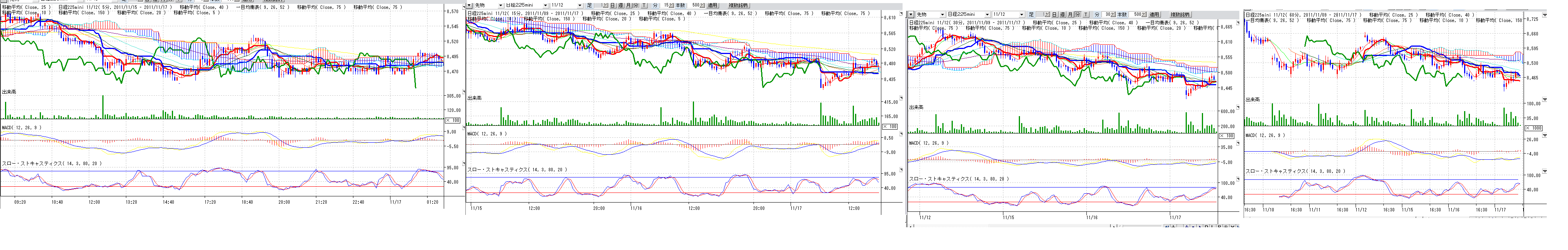Open leftmost menu arrow in 15-minute chart toolbar
The height and width of the screenshot is (250, 1568).
point(469,5)
